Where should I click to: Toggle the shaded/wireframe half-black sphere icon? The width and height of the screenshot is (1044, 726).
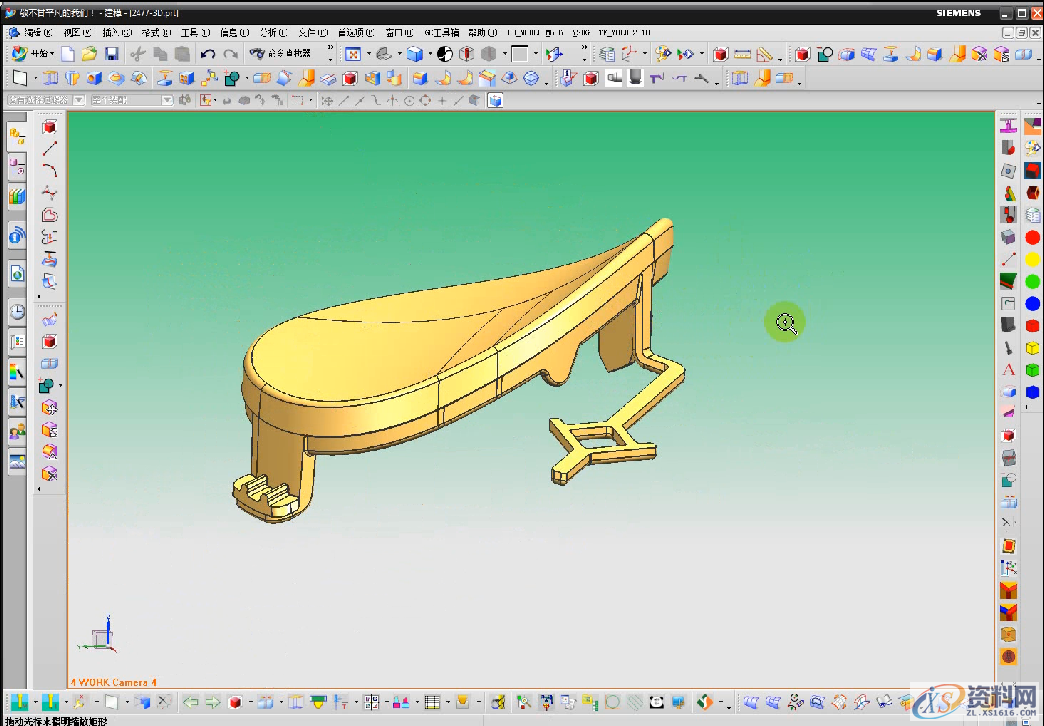[445, 54]
